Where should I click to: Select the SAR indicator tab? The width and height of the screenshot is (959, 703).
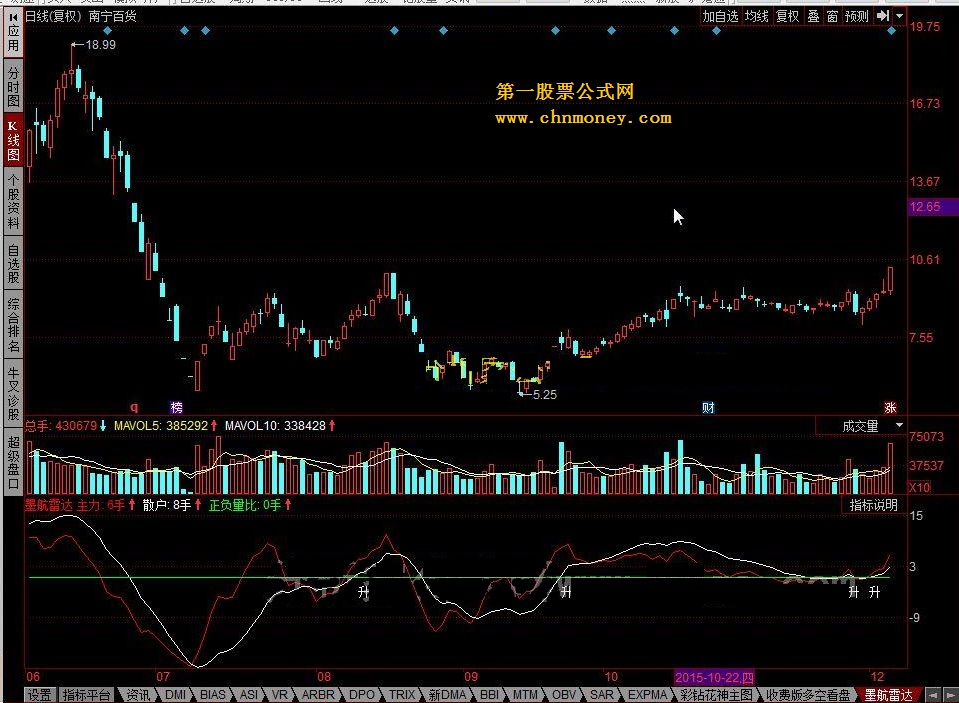click(602, 695)
